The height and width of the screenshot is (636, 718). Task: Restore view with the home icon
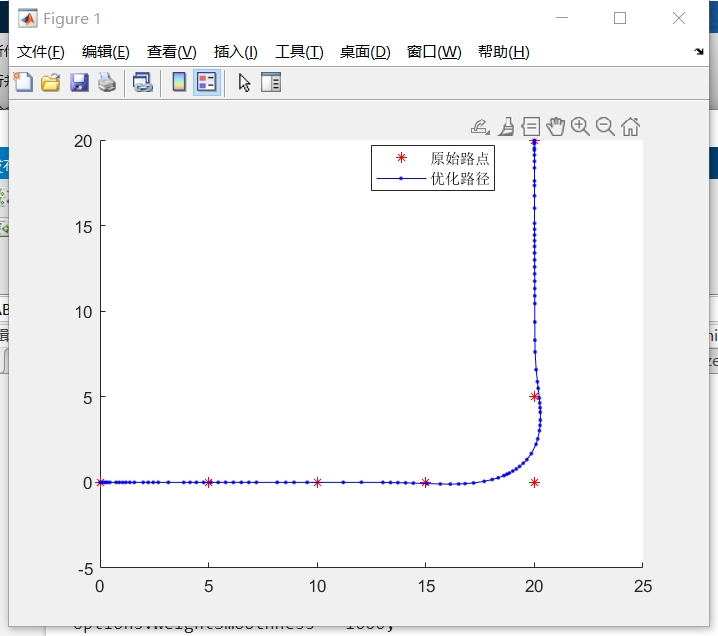[631, 127]
